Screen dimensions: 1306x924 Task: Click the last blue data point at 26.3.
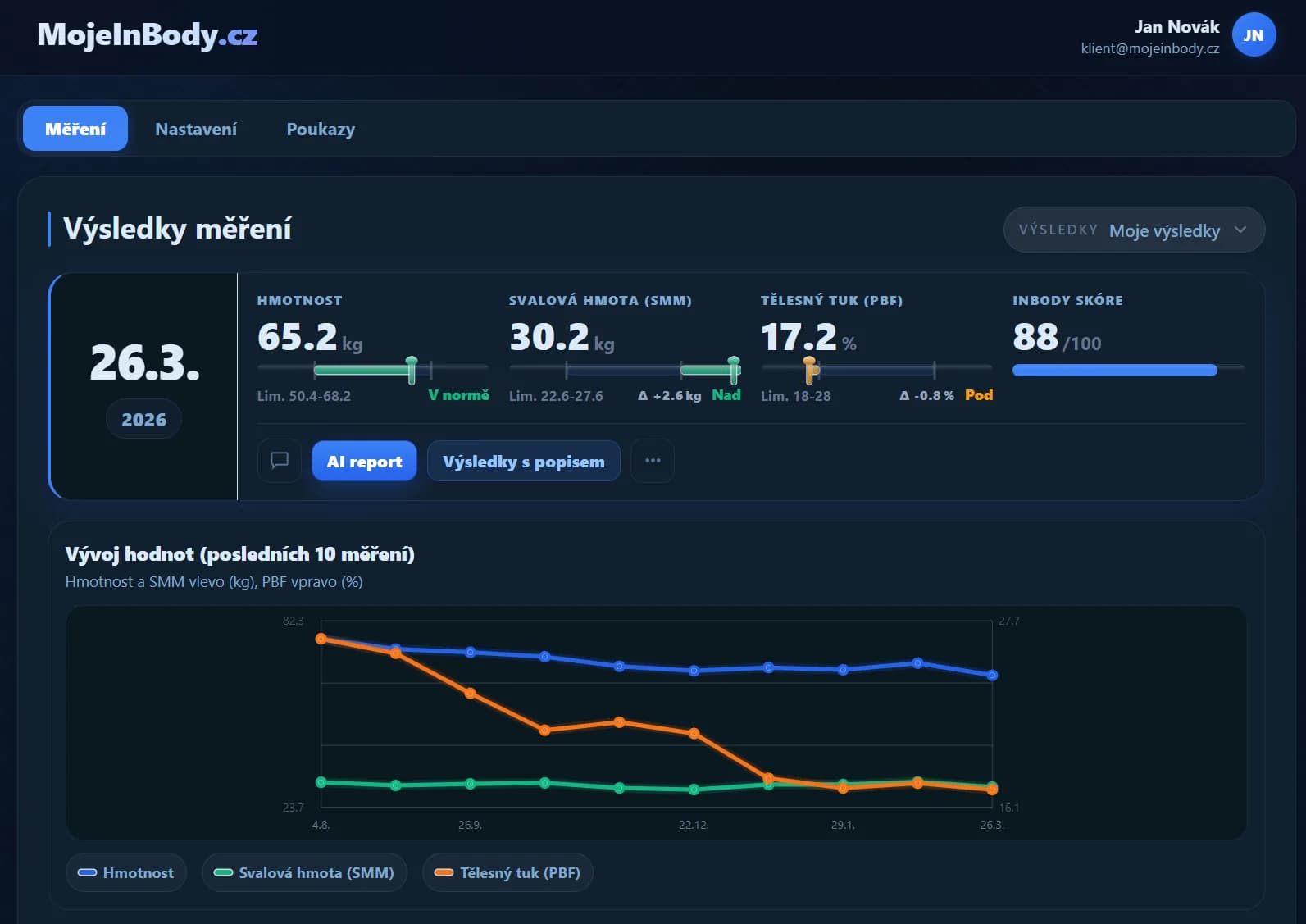(992, 676)
